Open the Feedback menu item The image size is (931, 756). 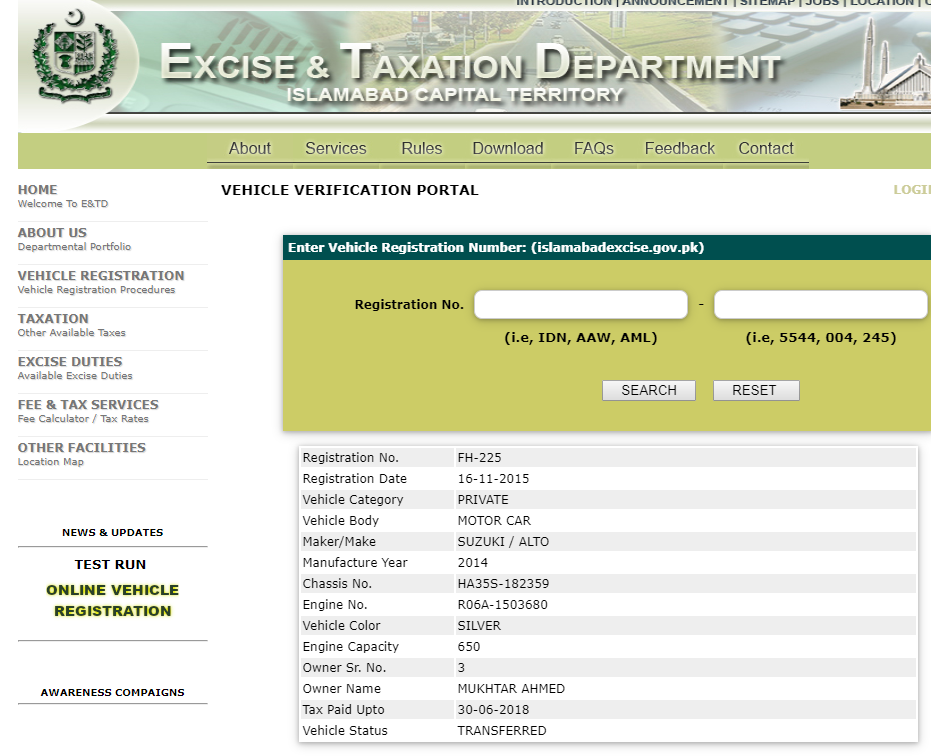pyautogui.click(x=679, y=148)
